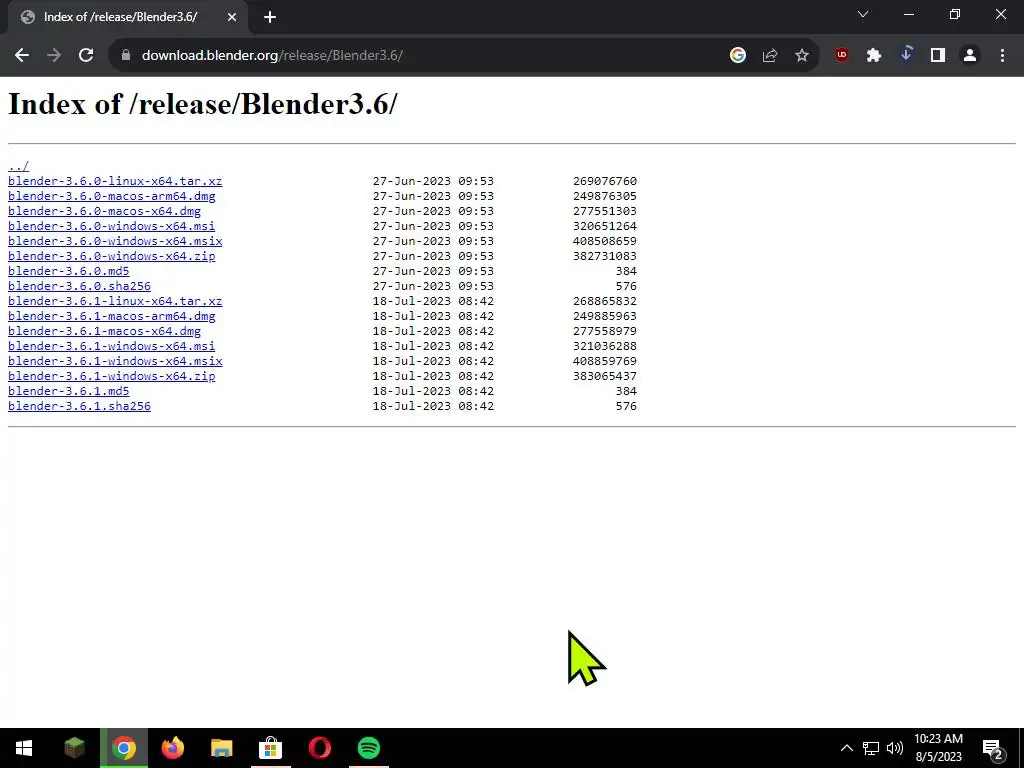Download blender-3.6.1-windows-x64.zip
The width and height of the screenshot is (1024, 768).
pyautogui.click(x=112, y=376)
